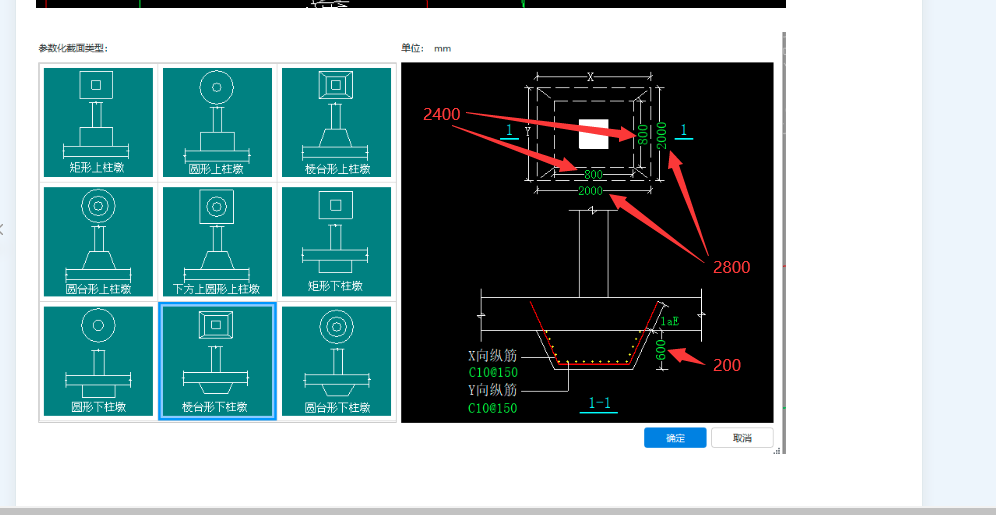996x515 pixels.
Task: Select the 棱台形上柱墩 section type
Action: 336,122
